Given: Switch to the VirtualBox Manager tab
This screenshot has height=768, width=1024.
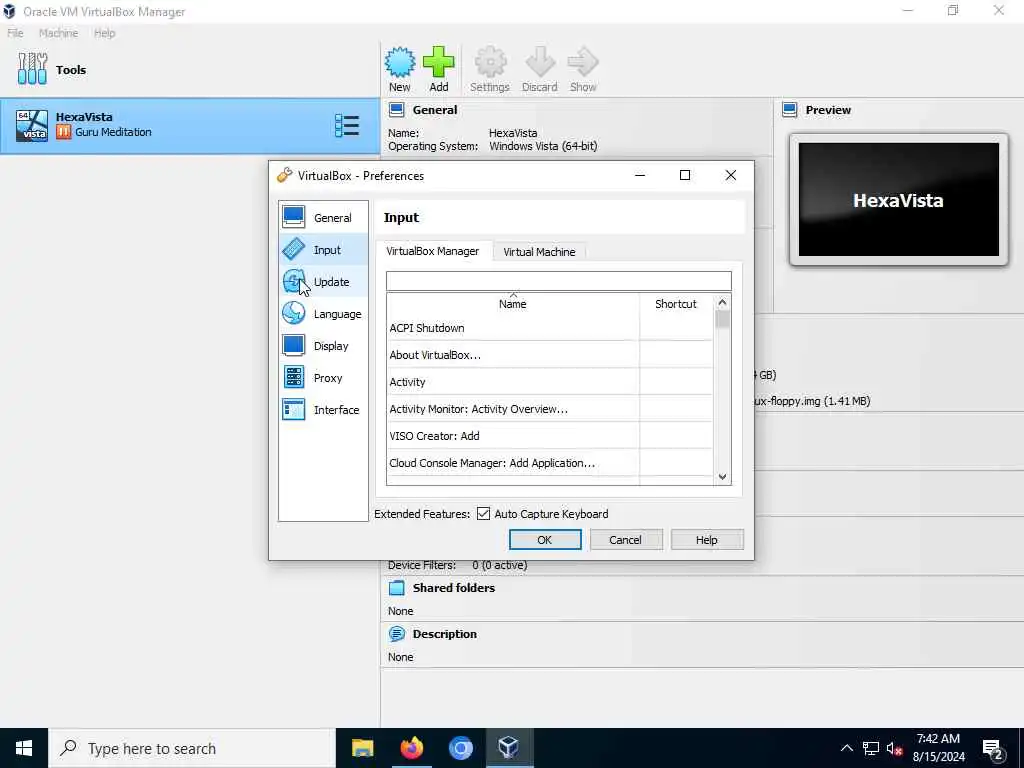Looking at the screenshot, I should click(x=432, y=251).
